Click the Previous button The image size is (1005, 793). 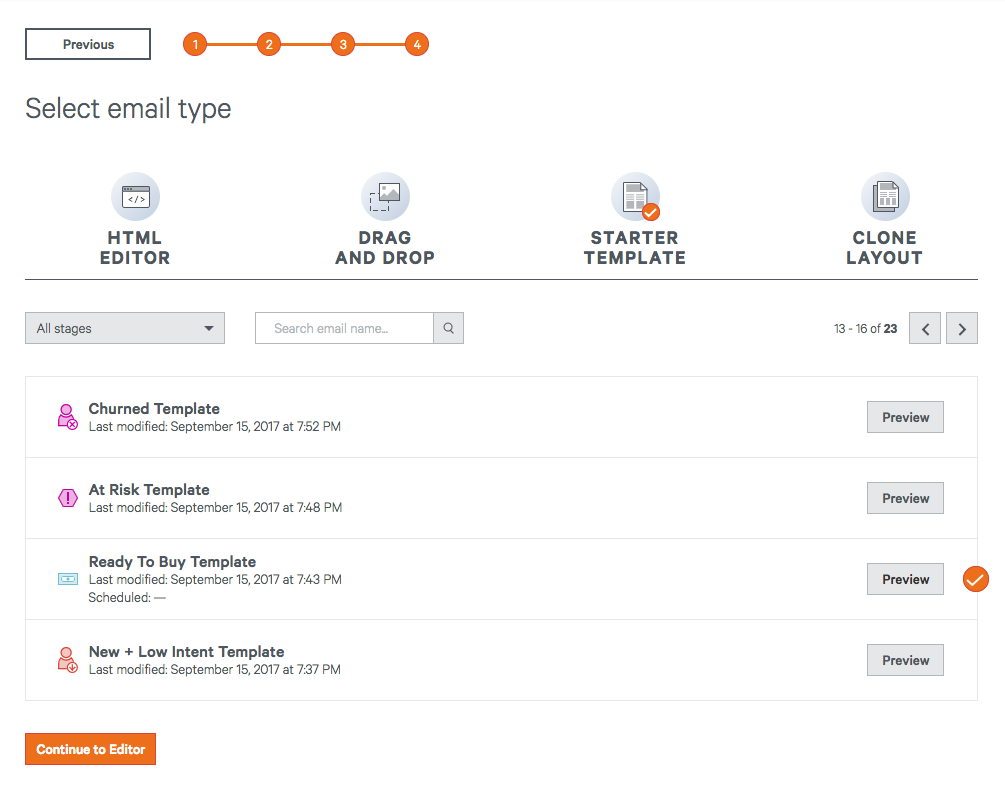click(x=88, y=44)
